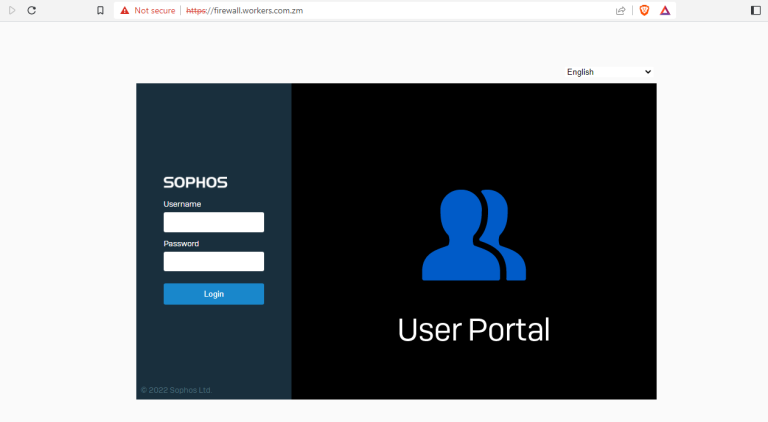Click the SOPHOS logo
Screen dimensions: 768x422
coord(195,183)
